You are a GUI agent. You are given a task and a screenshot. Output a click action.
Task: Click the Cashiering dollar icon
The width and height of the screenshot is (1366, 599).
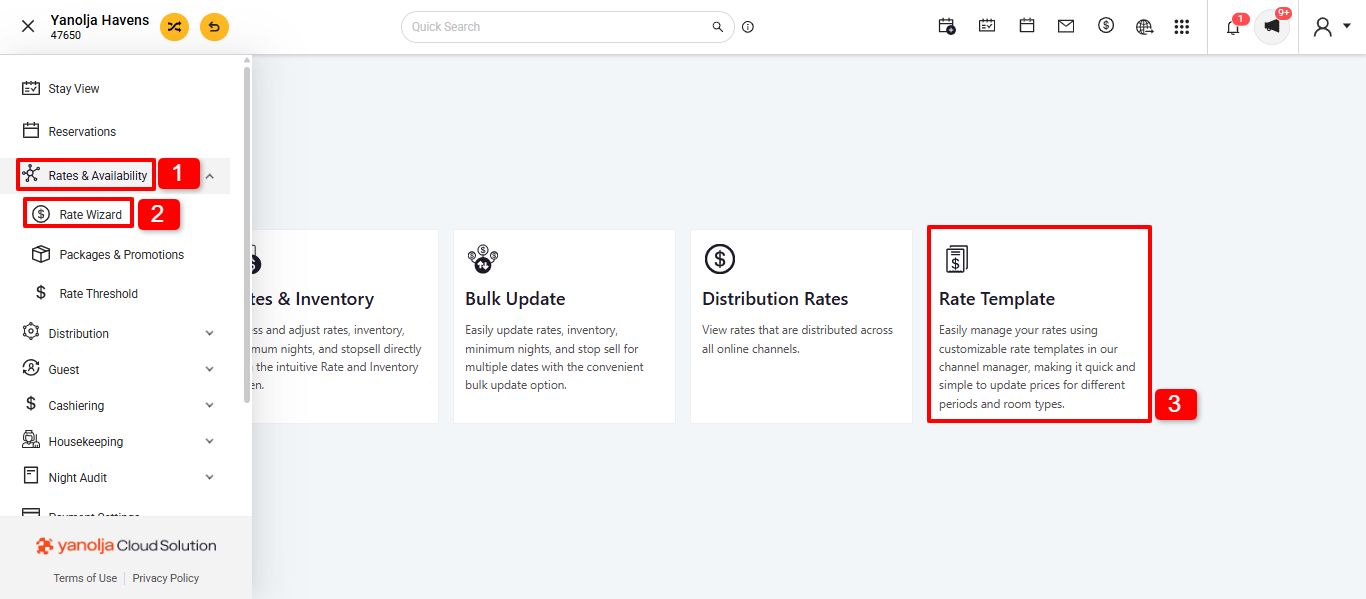click(x=31, y=405)
